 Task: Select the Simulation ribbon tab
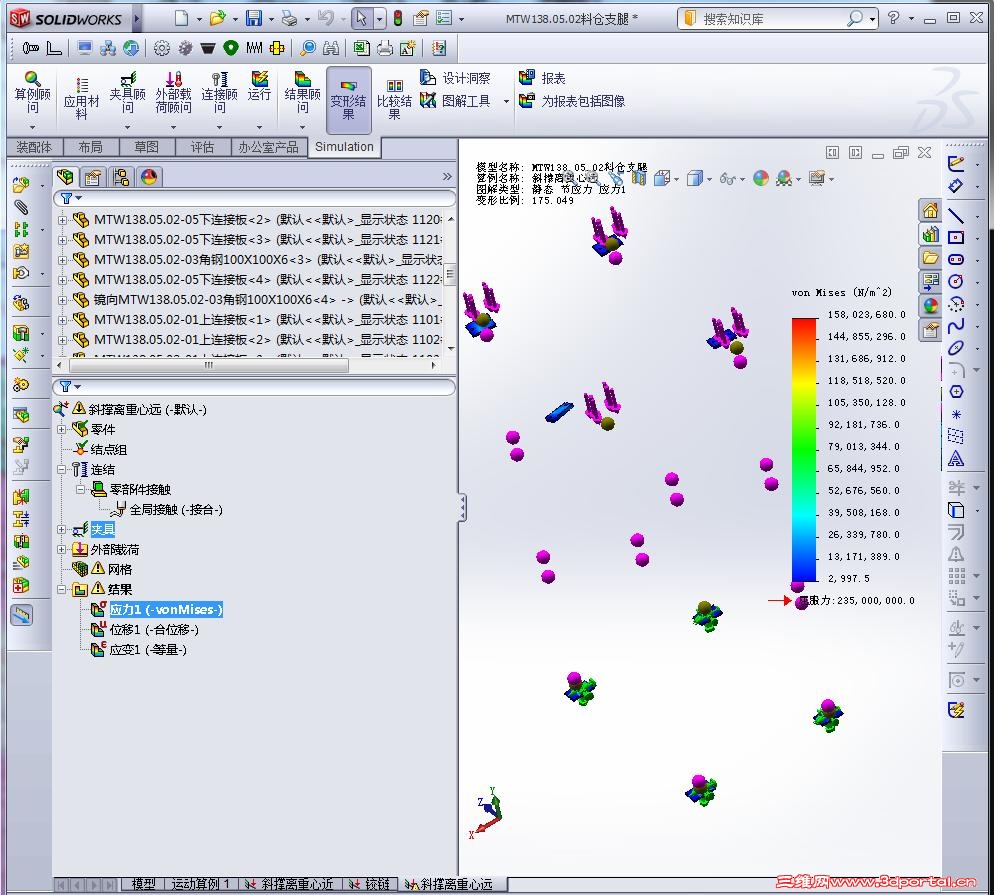tap(344, 147)
